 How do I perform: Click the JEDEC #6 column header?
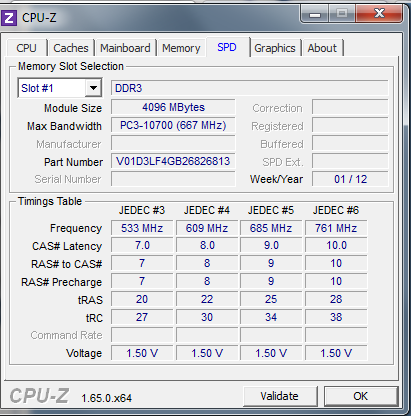pos(336,210)
